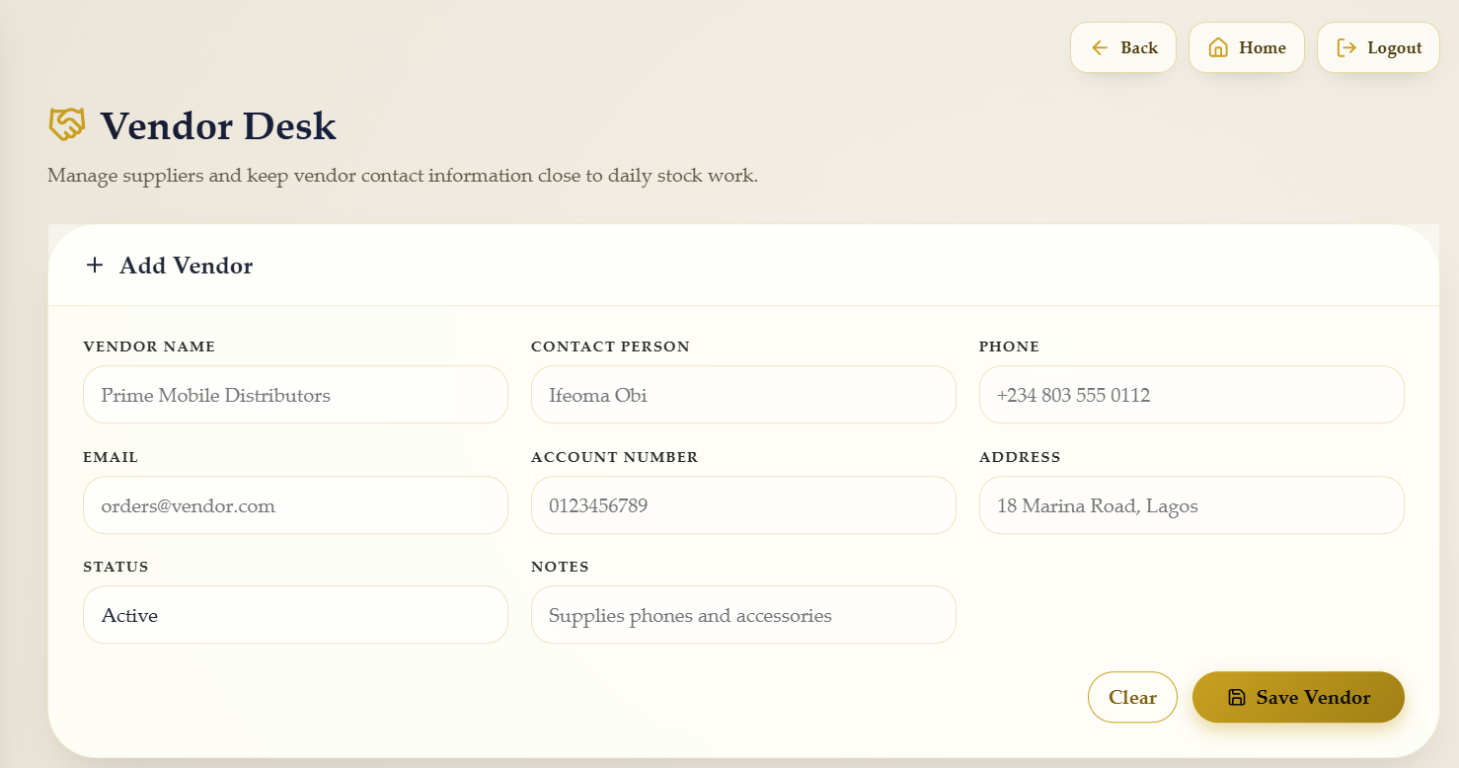Log out via Logout button
Screen dimensions: 1459x768
1378,48
